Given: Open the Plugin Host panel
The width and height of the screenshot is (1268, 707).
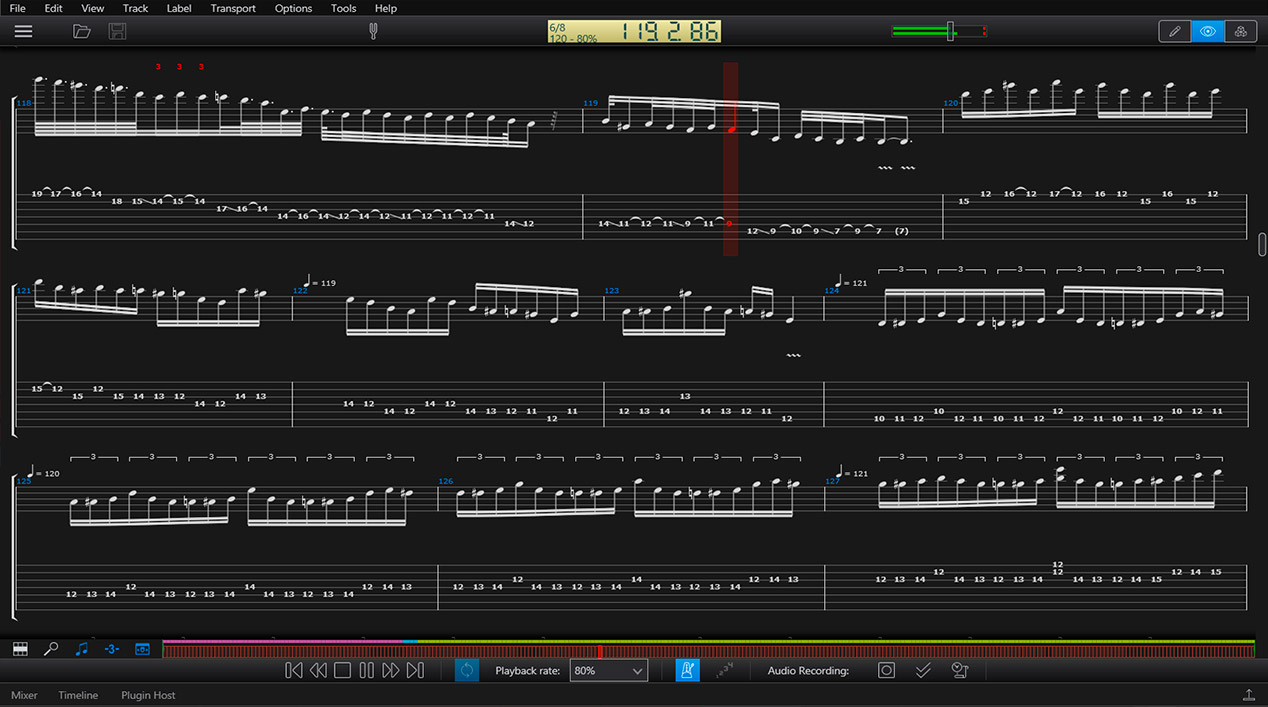Looking at the screenshot, I should coord(148,695).
